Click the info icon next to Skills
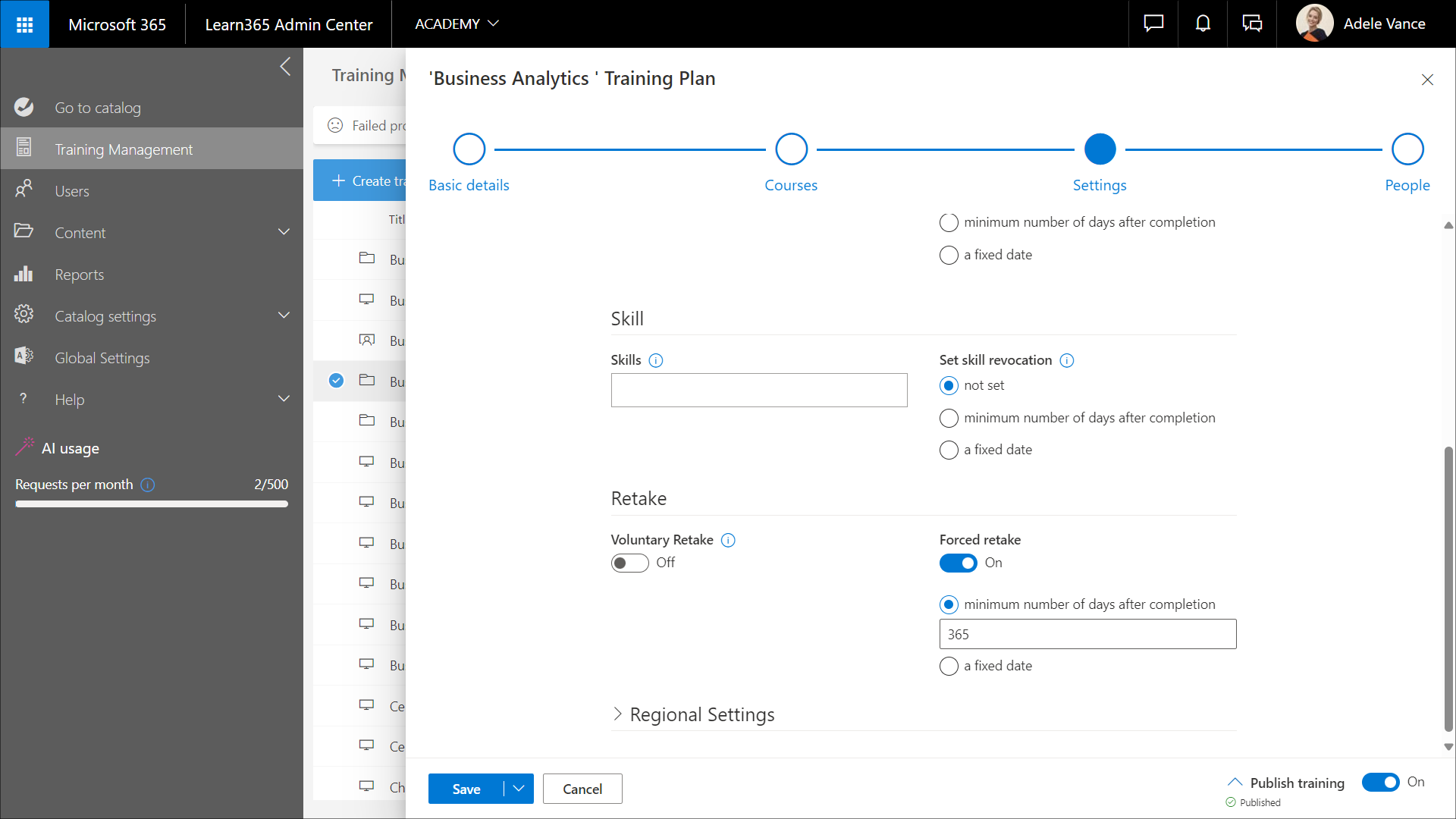This screenshot has height=819, width=1456. pyautogui.click(x=656, y=361)
